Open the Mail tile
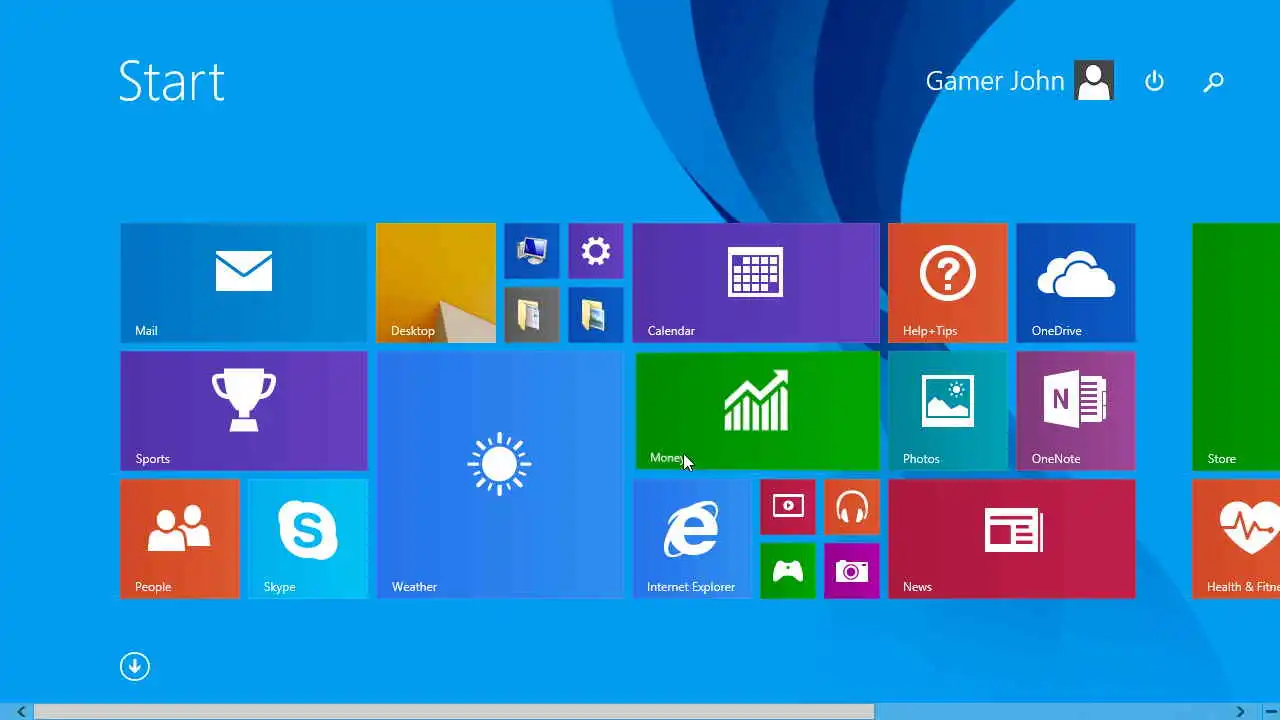 [244, 283]
